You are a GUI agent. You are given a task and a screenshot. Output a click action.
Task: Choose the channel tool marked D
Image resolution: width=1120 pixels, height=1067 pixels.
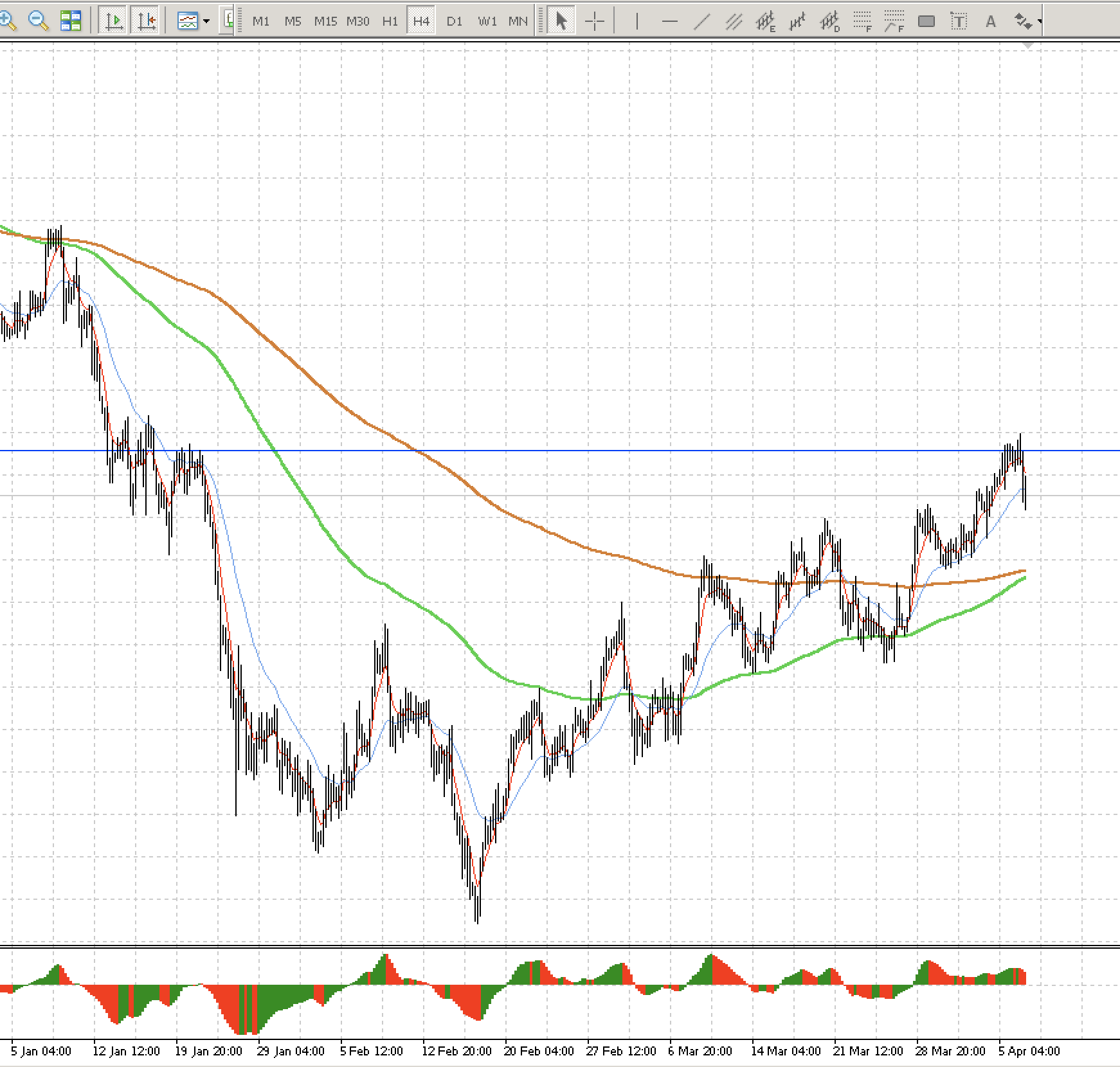(830, 22)
